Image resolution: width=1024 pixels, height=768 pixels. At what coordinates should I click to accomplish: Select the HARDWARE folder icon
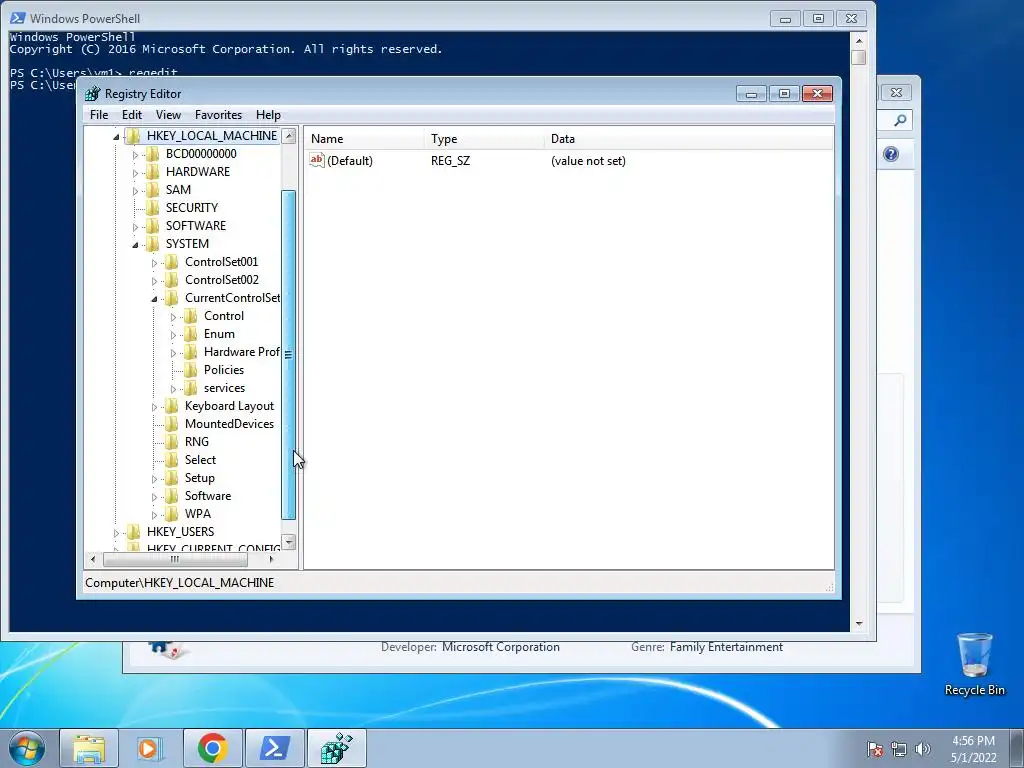152,172
